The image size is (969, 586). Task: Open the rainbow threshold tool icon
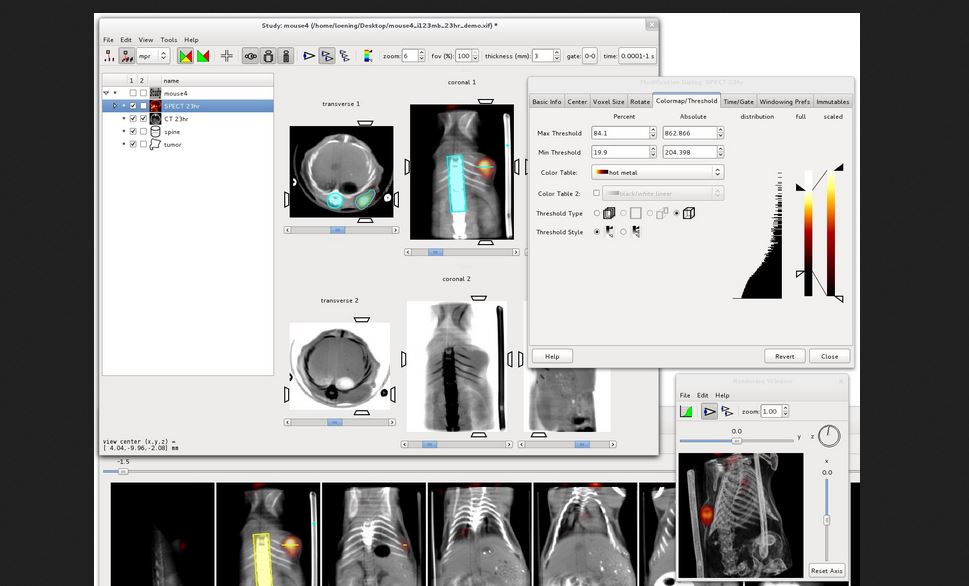(368, 56)
